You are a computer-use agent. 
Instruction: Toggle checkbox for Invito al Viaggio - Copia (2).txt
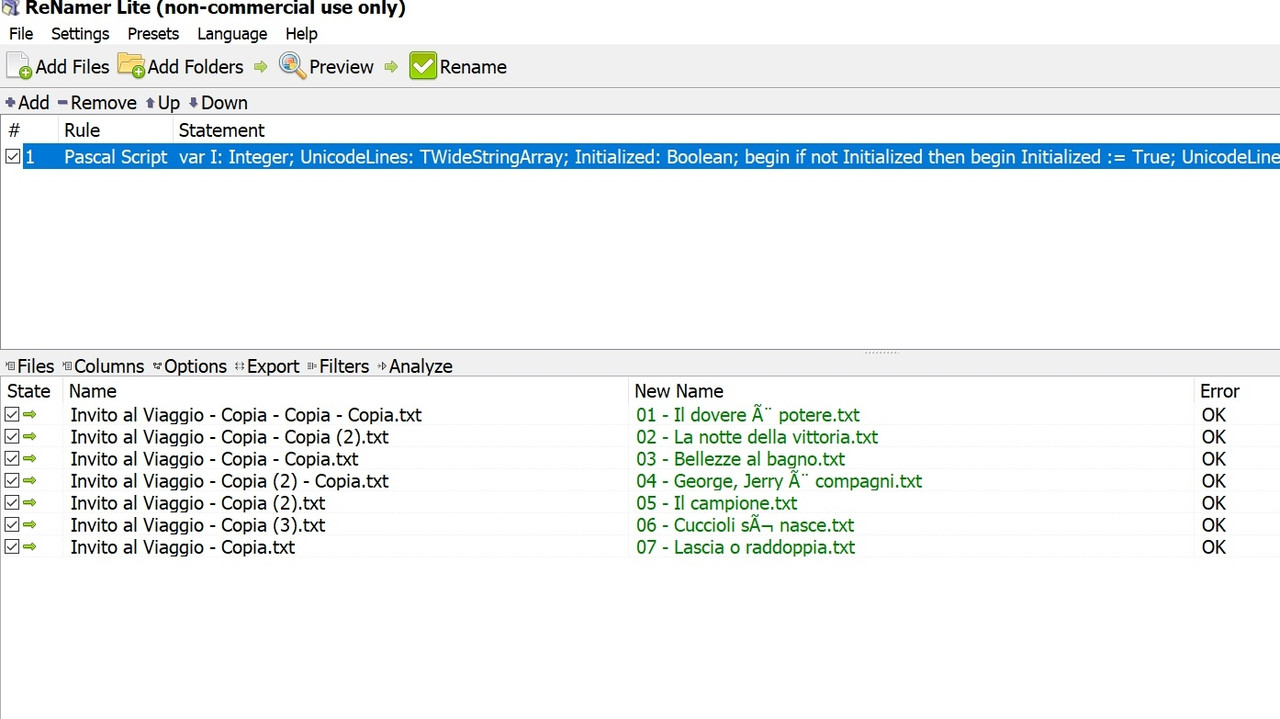click(12, 502)
